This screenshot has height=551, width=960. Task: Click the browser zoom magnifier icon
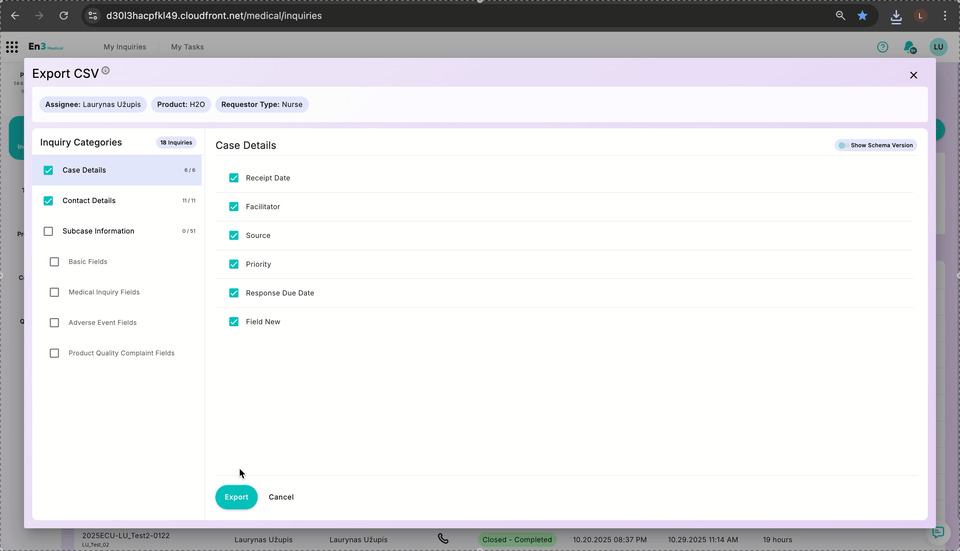pyautogui.click(x=840, y=15)
